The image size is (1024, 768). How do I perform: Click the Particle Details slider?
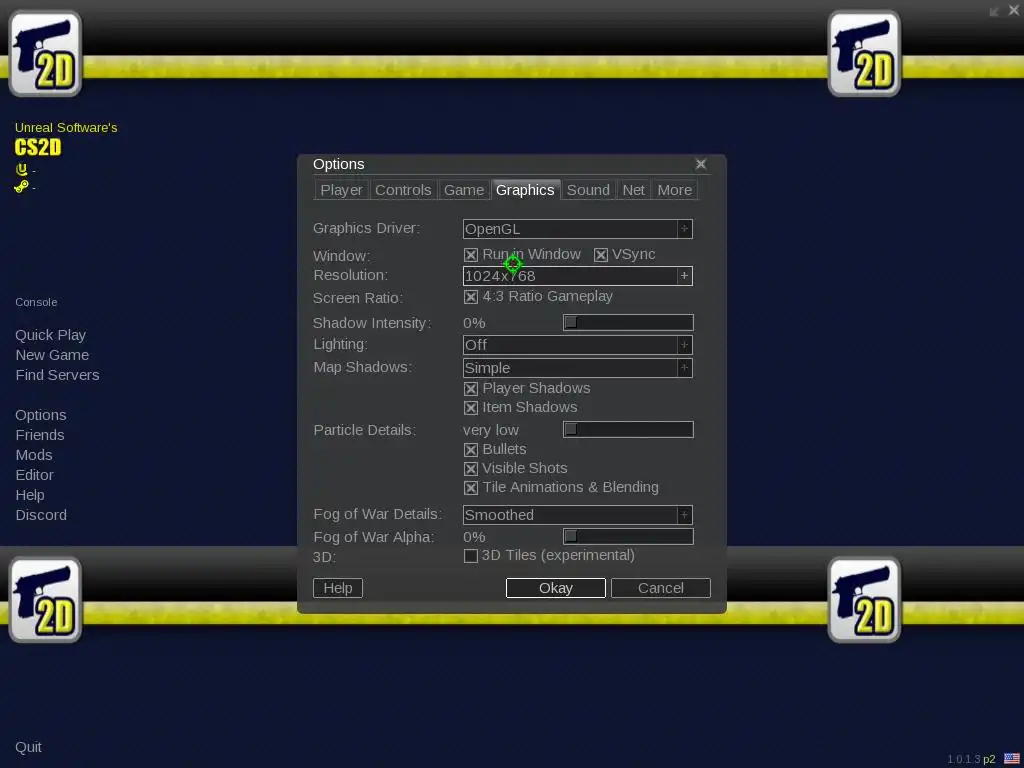628,429
